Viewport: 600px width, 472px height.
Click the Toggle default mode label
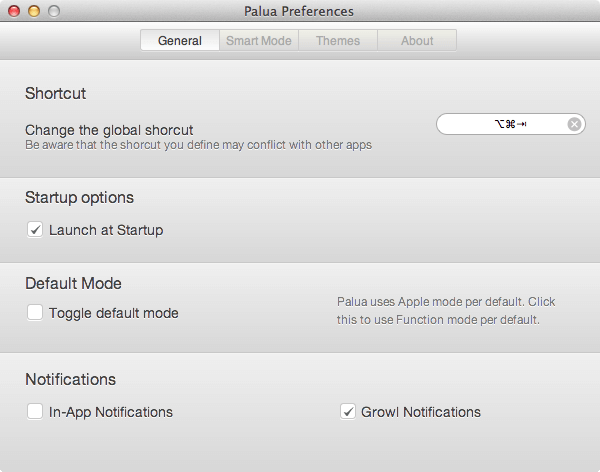(114, 313)
